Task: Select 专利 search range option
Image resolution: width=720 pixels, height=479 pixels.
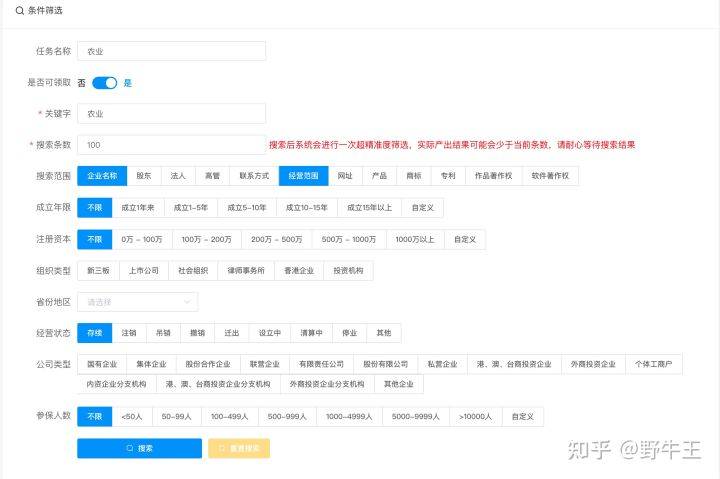Action: [x=448, y=176]
